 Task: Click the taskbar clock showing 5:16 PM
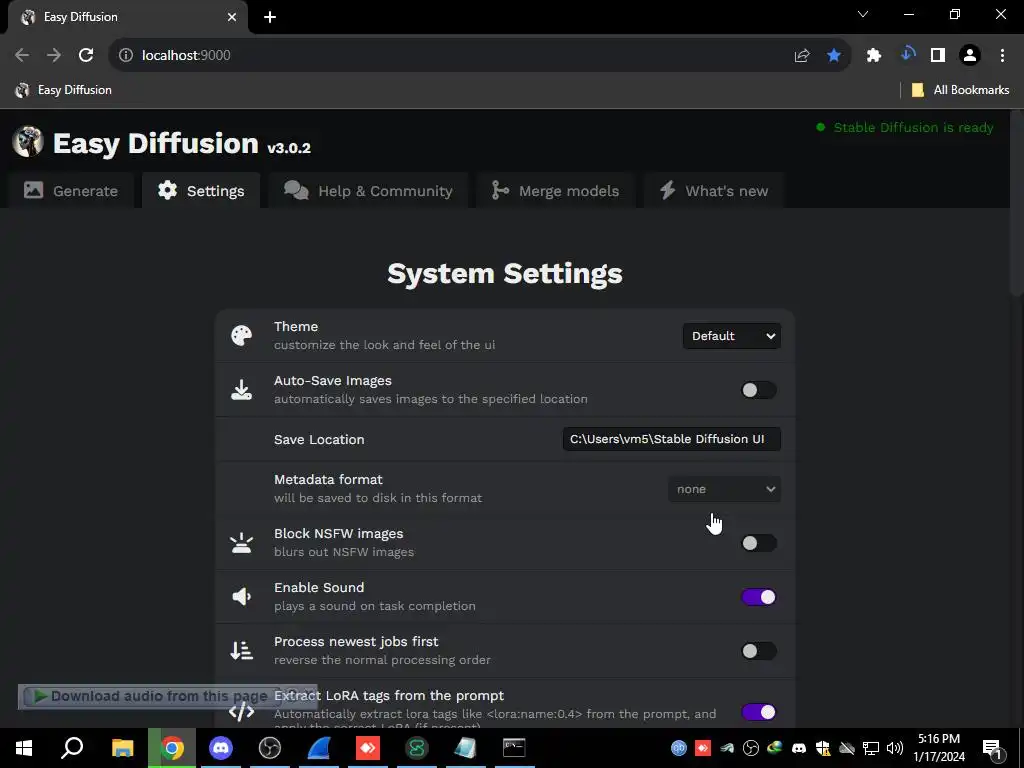[x=938, y=748]
